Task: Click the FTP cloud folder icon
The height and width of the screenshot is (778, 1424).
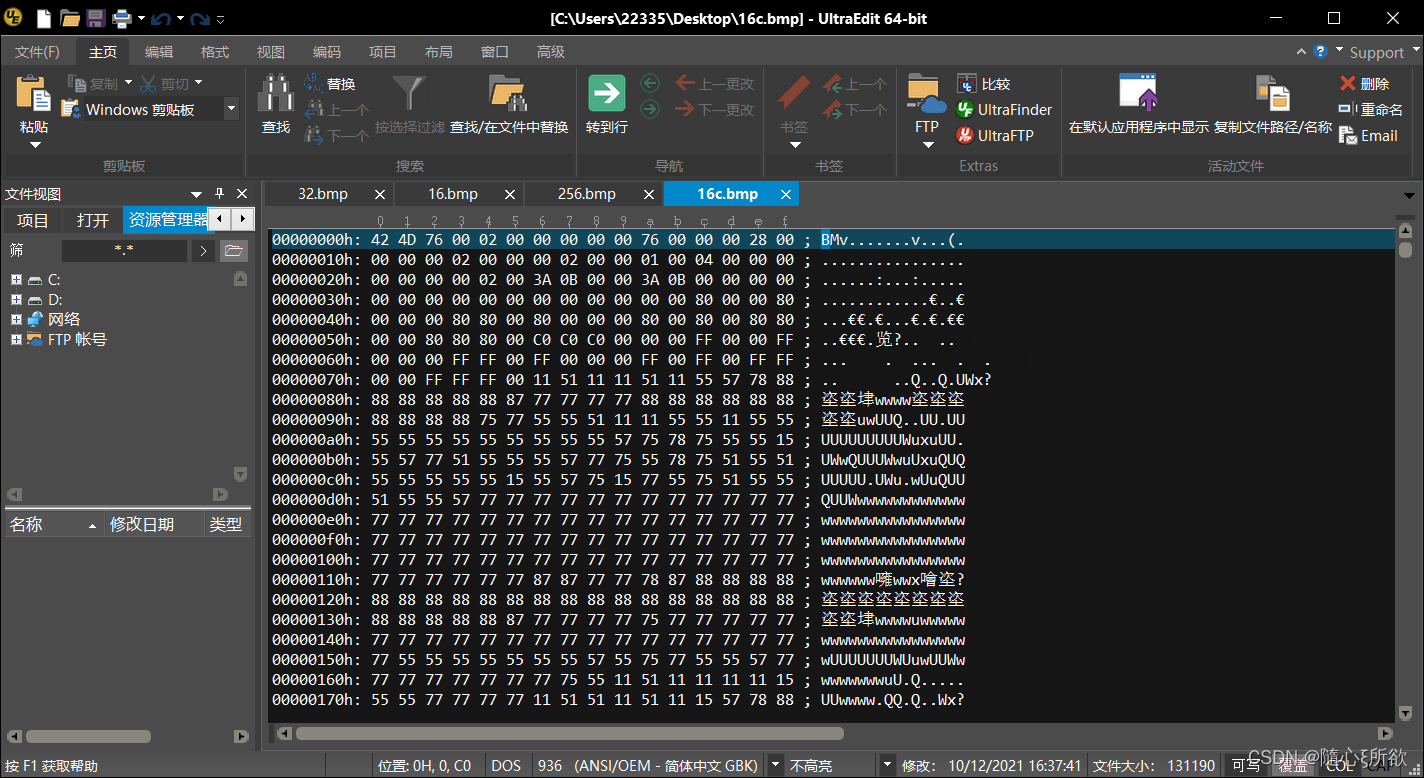Action: click(927, 95)
